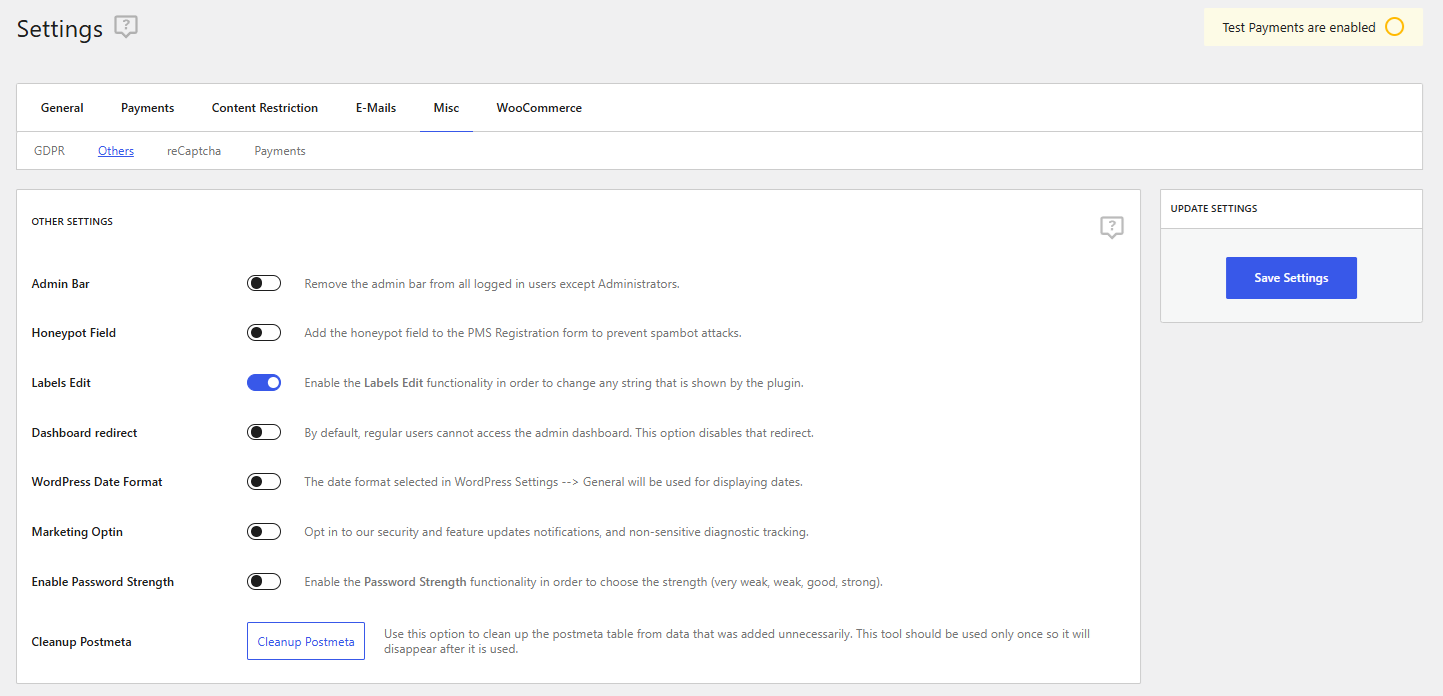Screen dimensions: 1443x696
Task: Enable the Honeypot Field toggle
Action: [264, 333]
